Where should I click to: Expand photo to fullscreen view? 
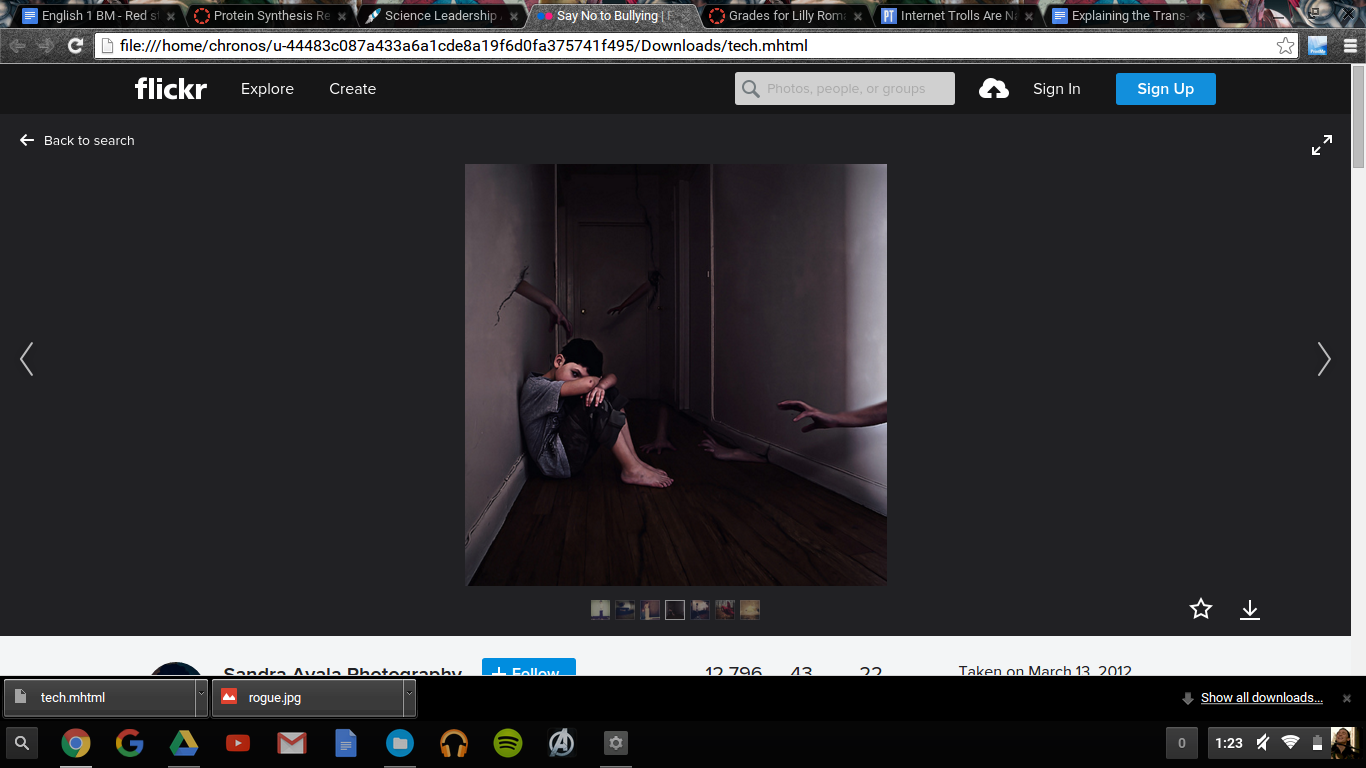point(1321,145)
